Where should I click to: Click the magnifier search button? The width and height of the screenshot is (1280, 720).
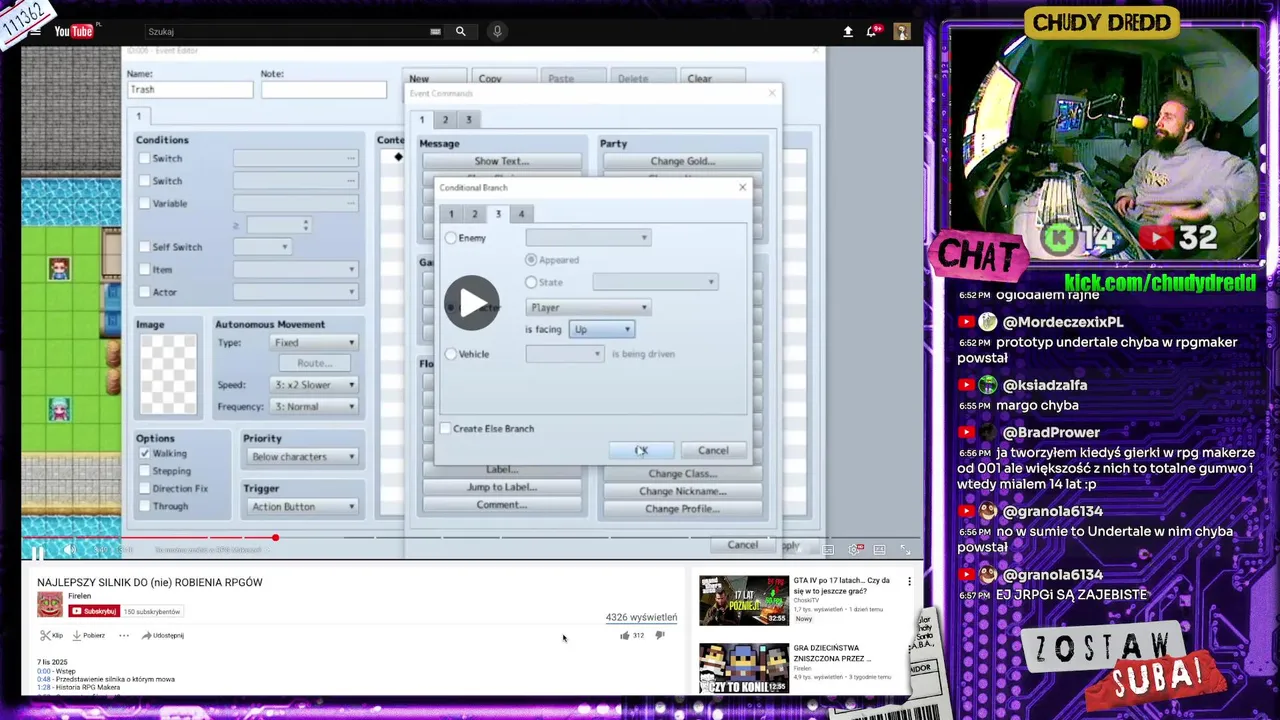point(461,31)
